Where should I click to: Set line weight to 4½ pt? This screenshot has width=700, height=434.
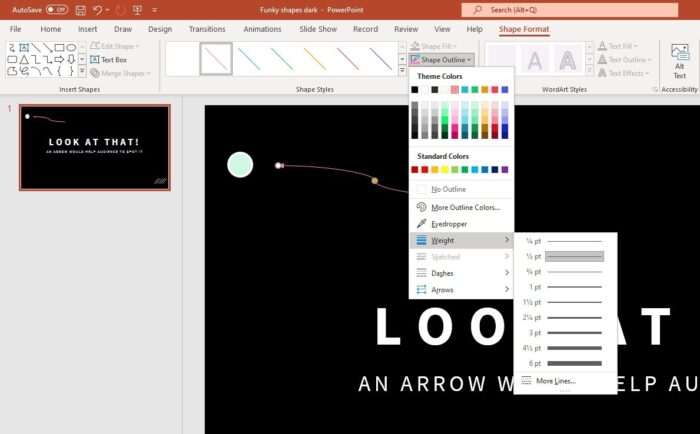[565, 348]
